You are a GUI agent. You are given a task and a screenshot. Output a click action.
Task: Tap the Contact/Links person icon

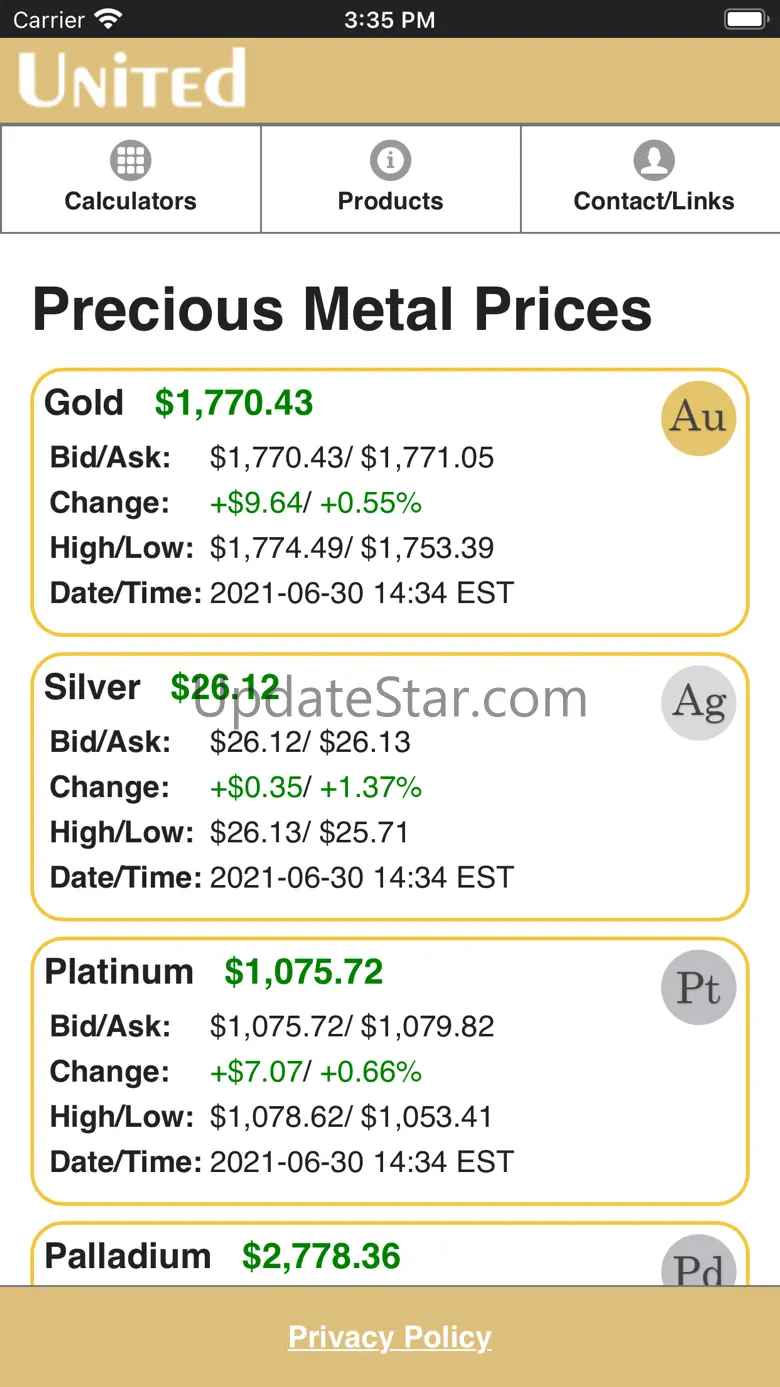(x=653, y=160)
